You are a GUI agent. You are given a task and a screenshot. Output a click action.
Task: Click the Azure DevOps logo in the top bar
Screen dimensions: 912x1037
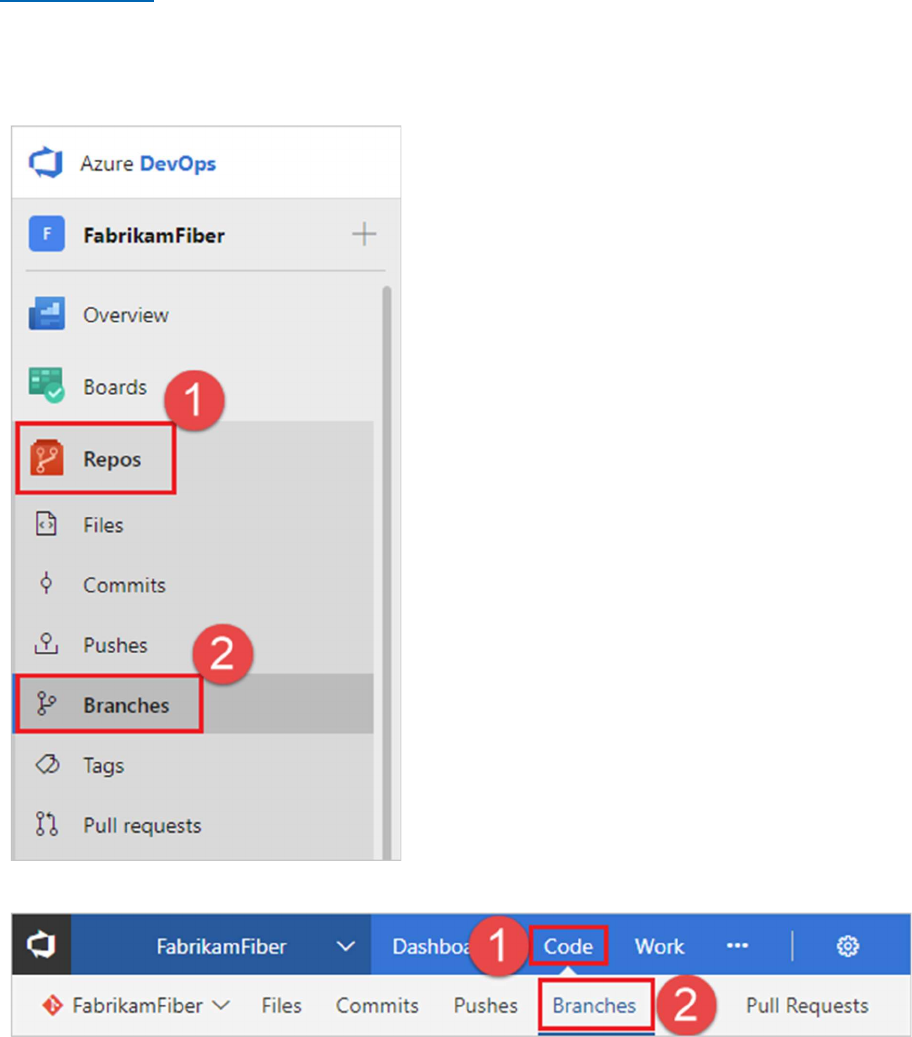tap(41, 944)
